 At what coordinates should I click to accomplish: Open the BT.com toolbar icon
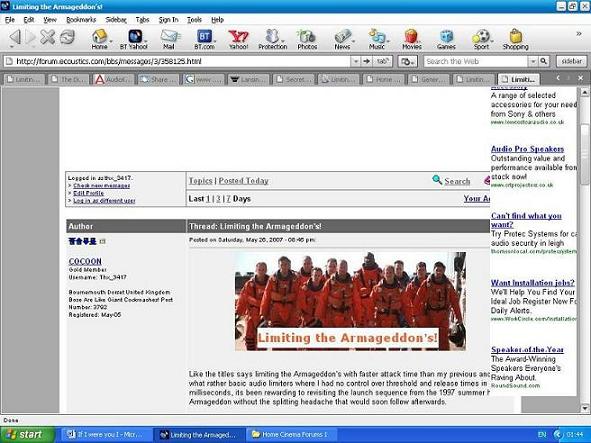tap(204, 39)
